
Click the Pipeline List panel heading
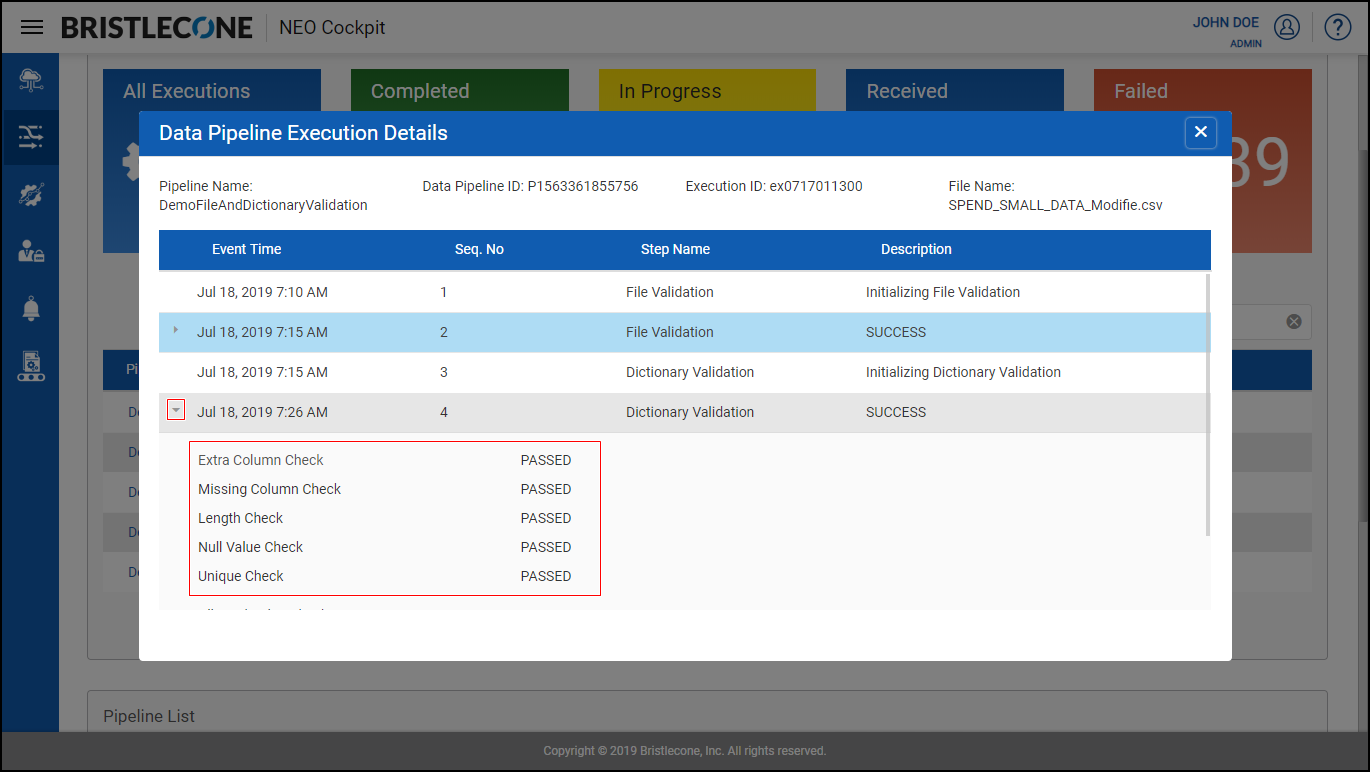(149, 716)
